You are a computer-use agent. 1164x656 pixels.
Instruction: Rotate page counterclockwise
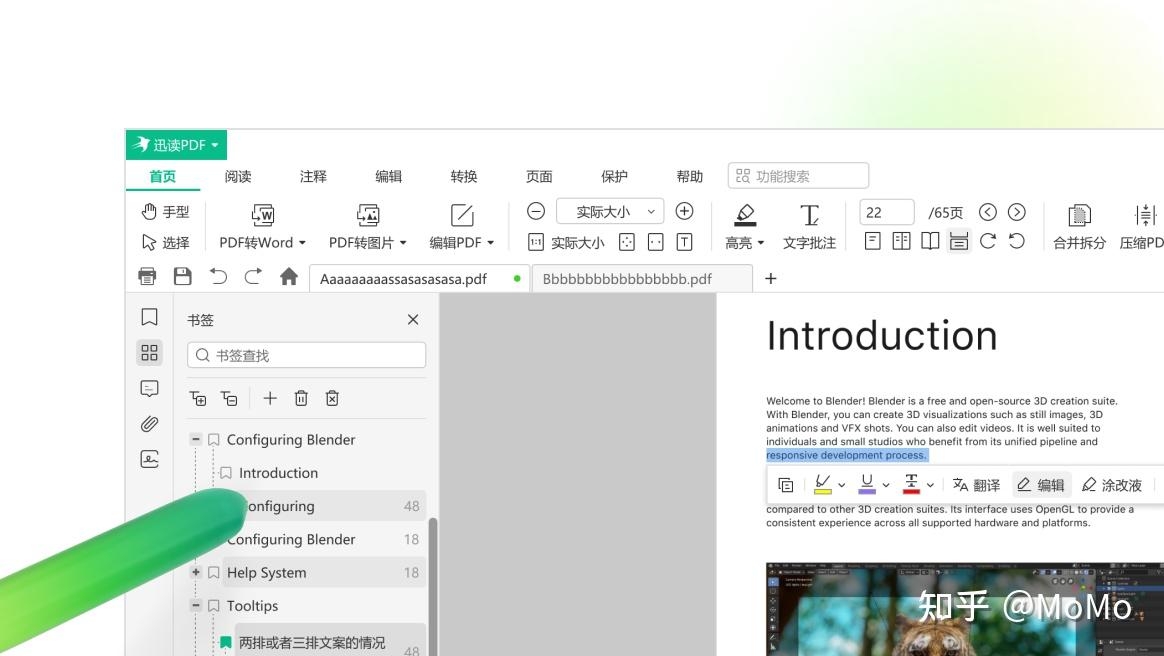(x=1016, y=241)
